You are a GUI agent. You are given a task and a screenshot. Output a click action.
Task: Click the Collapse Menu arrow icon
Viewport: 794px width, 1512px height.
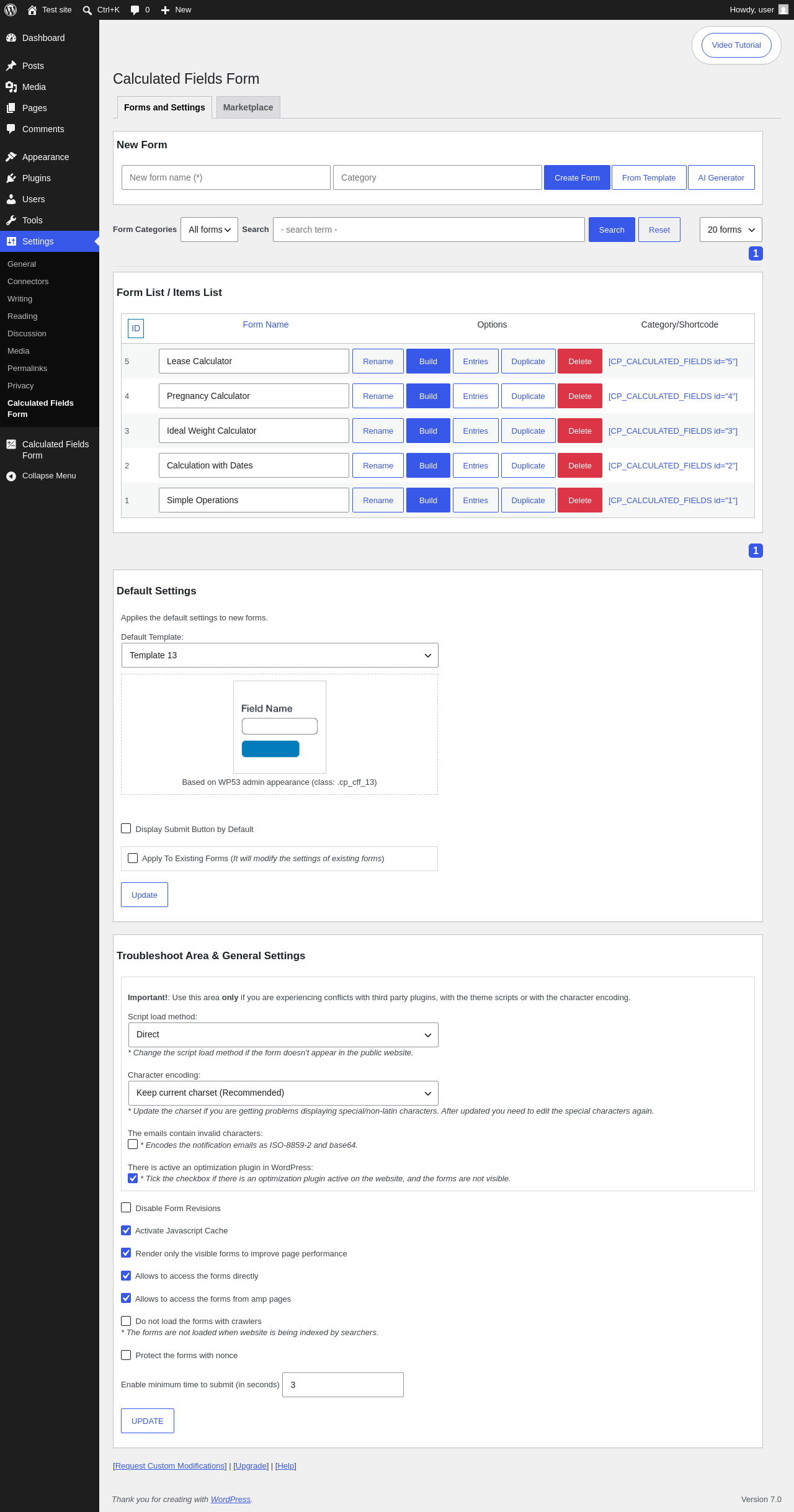pos(11,476)
